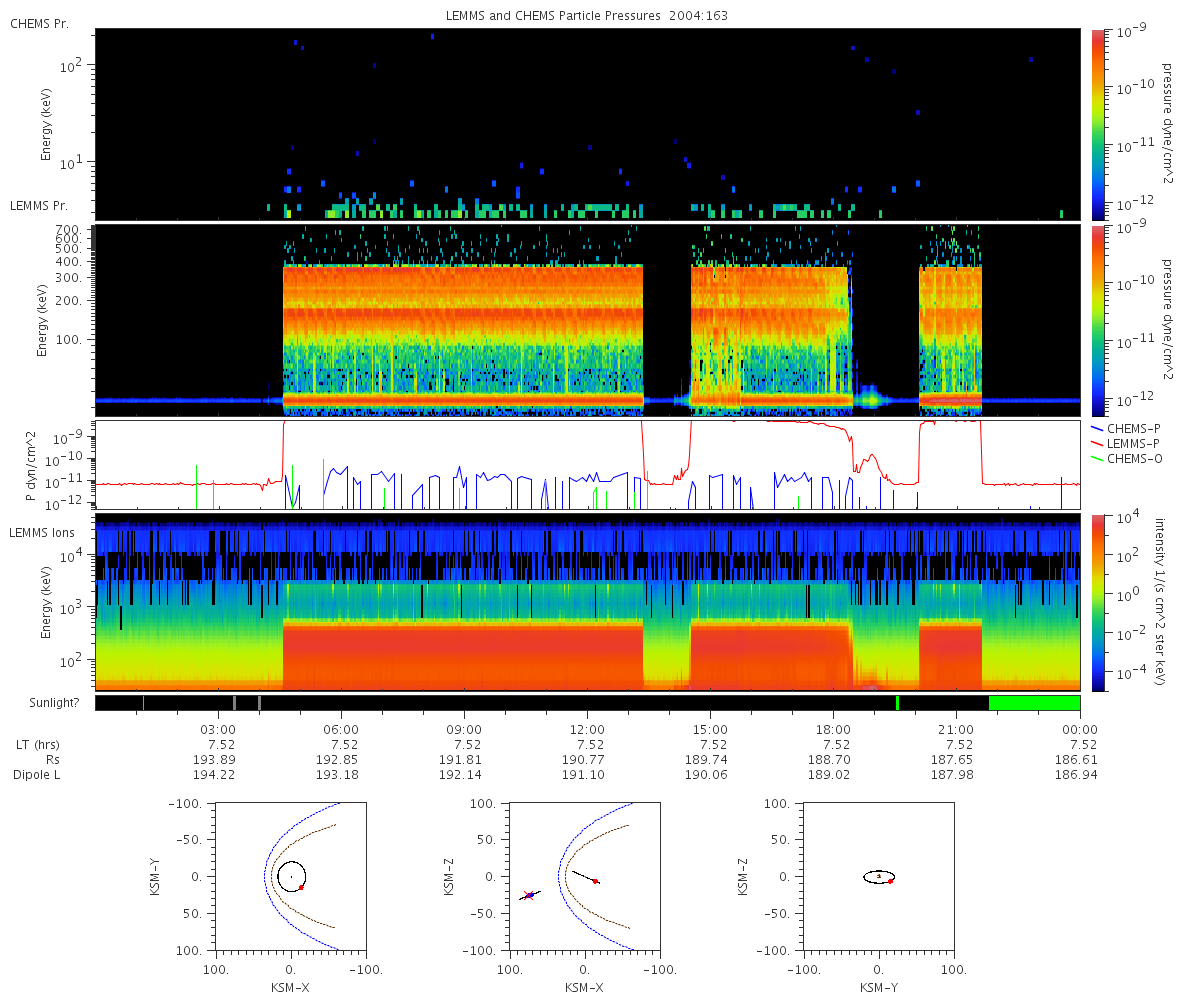
Task: Click the Saturn orbit circle in KSM-X/KSM-Y plot
Action: coord(291,877)
